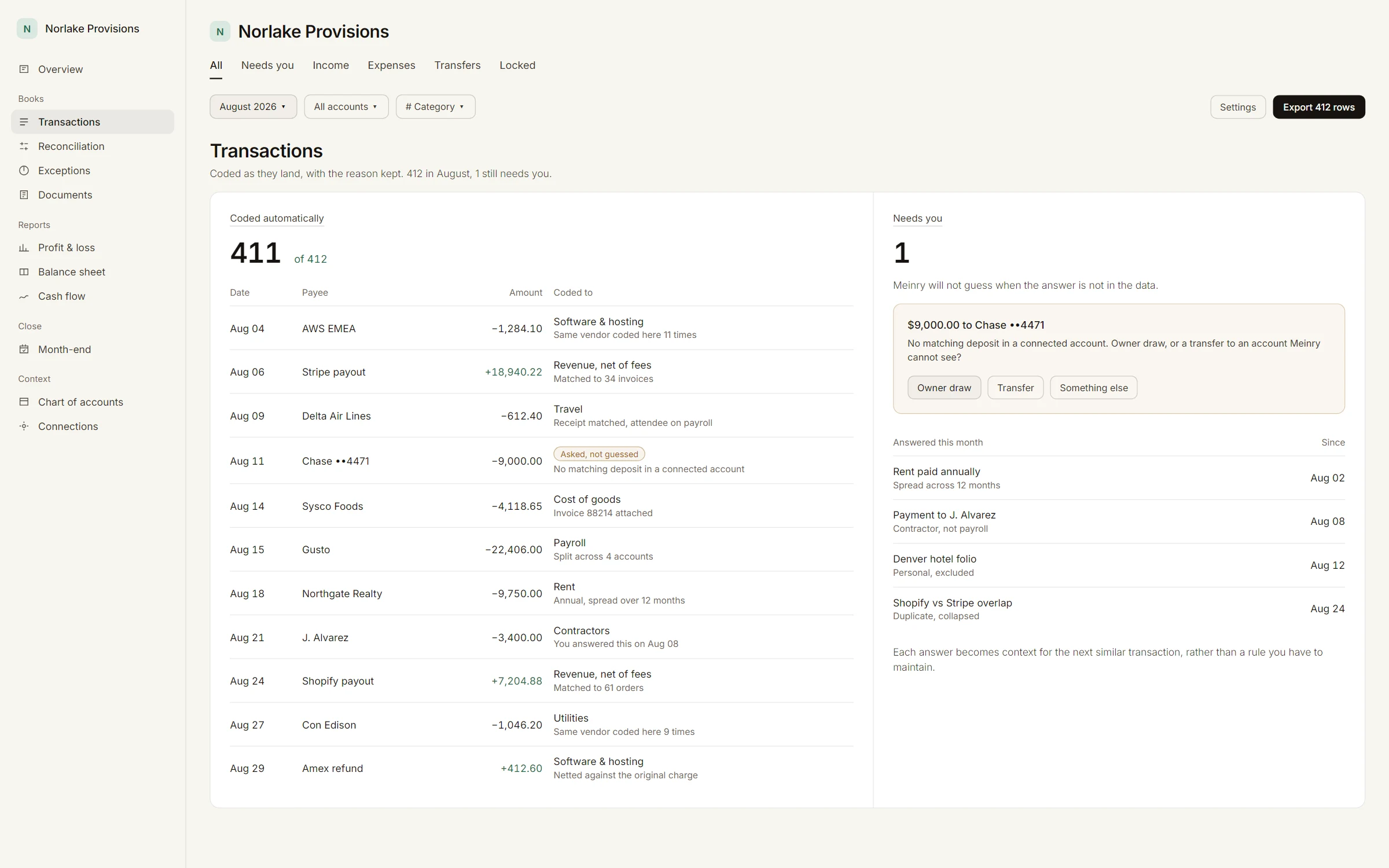Select the Sysco Foods payee
Viewport: 1389px width, 868px height.
click(x=332, y=506)
